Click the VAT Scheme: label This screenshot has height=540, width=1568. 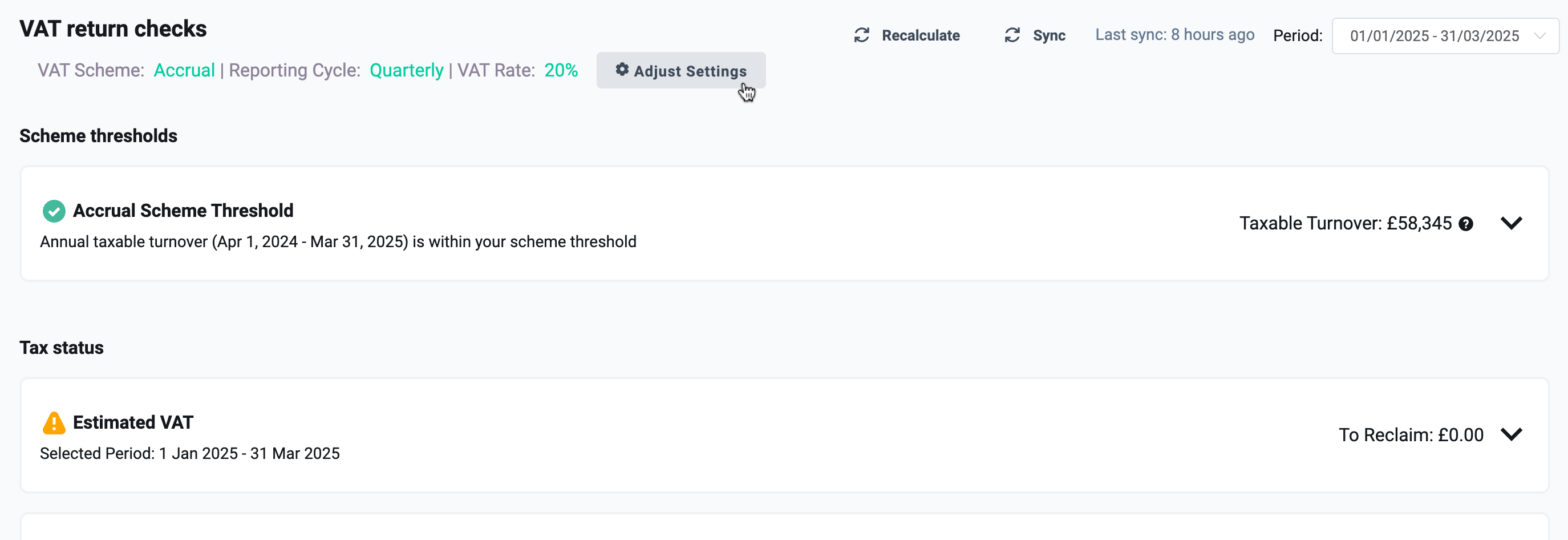point(91,70)
